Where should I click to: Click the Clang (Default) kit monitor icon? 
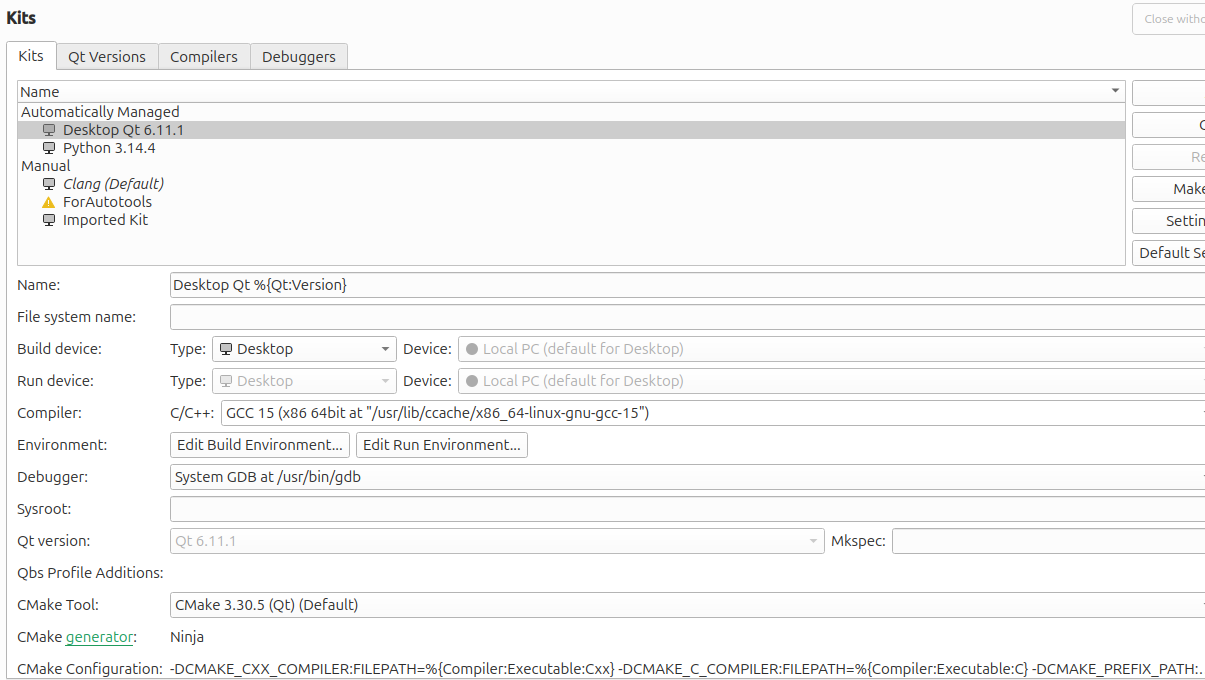point(49,184)
